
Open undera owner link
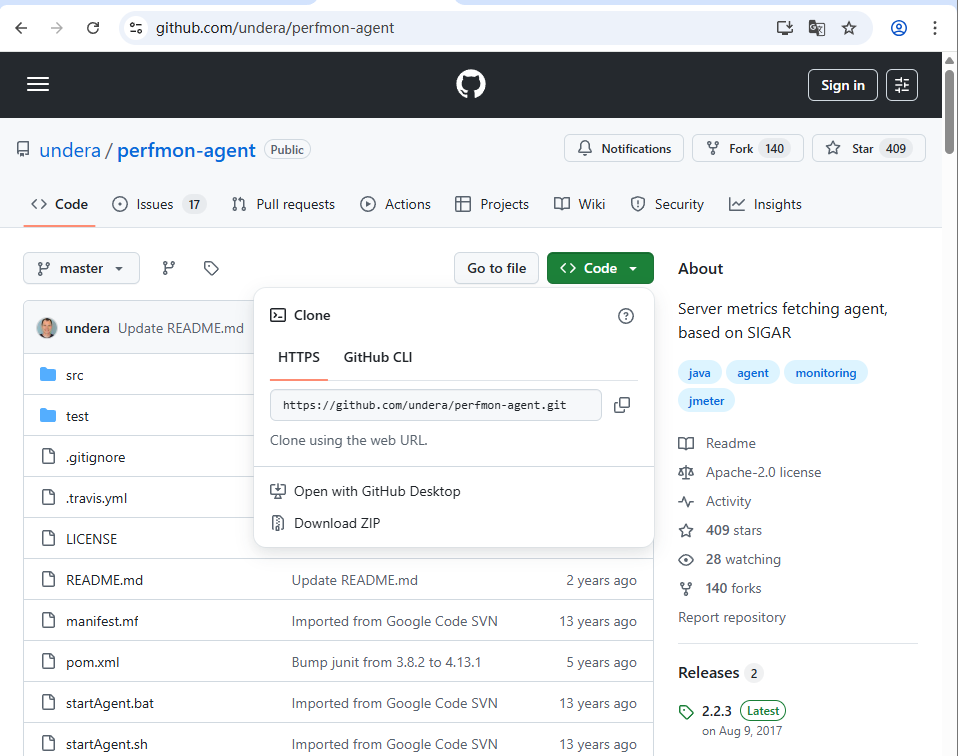70,150
